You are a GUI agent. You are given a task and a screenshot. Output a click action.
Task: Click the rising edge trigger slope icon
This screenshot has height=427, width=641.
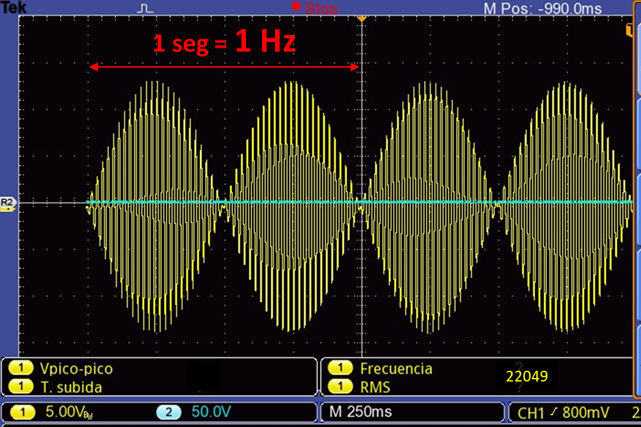pyautogui.click(x=553, y=412)
